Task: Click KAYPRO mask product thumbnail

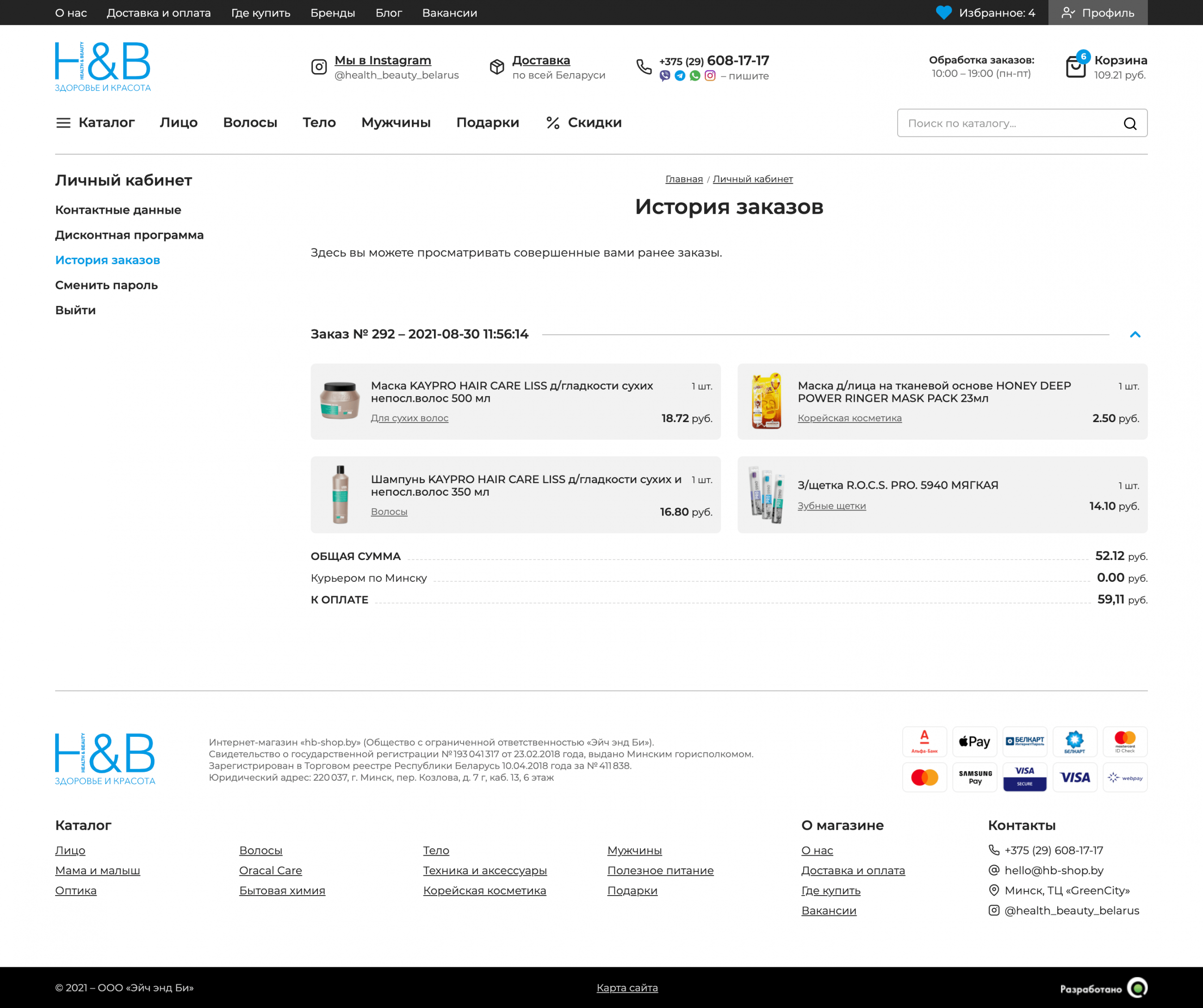Action: 340,401
